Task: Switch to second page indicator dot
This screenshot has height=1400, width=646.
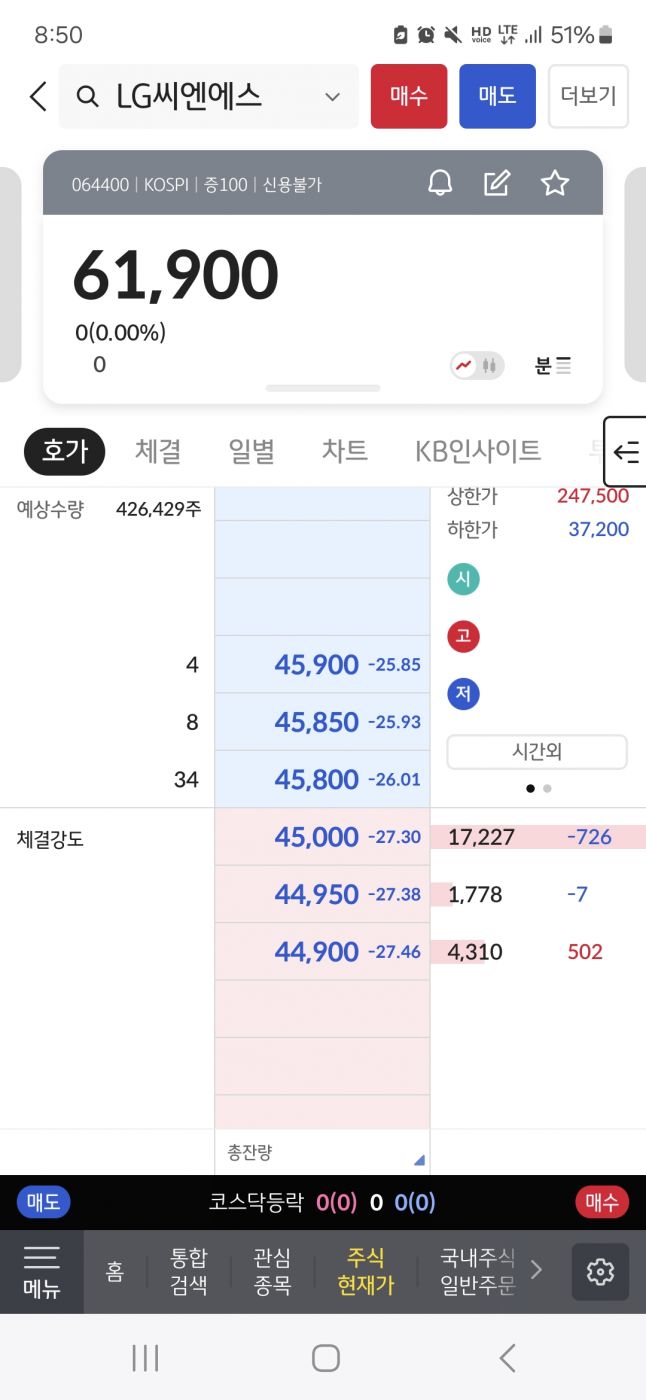Action: click(x=547, y=788)
